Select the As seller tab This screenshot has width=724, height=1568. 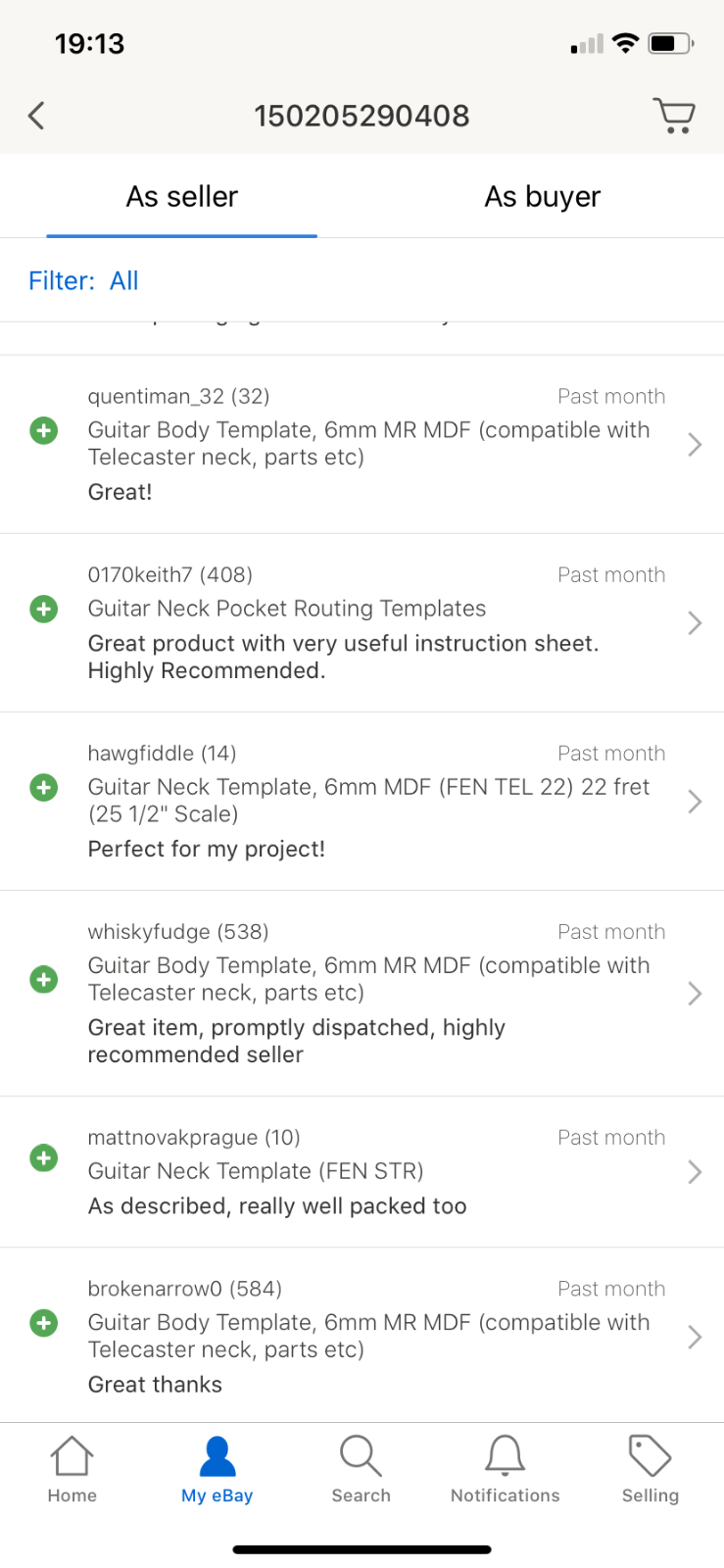click(182, 197)
